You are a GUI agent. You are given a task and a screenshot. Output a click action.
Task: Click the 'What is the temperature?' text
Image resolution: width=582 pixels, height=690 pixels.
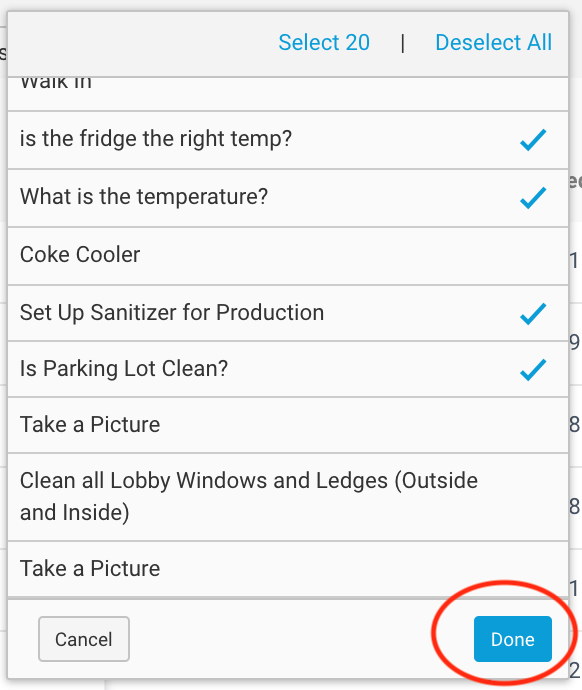pos(144,196)
